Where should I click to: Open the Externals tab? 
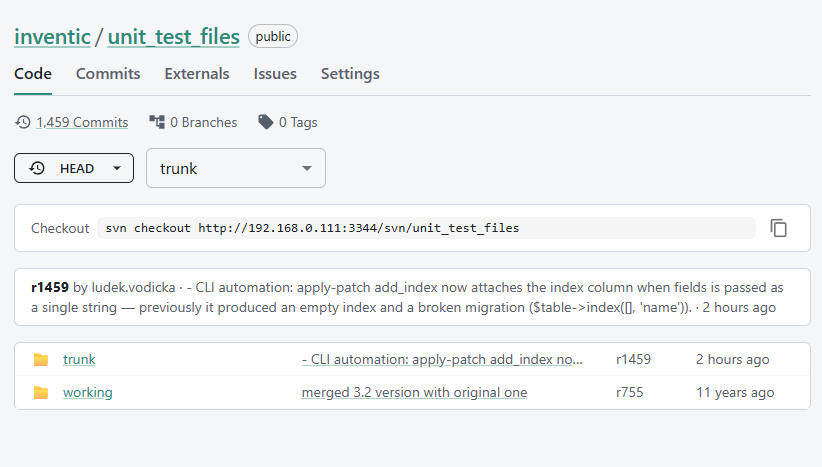point(197,74)
